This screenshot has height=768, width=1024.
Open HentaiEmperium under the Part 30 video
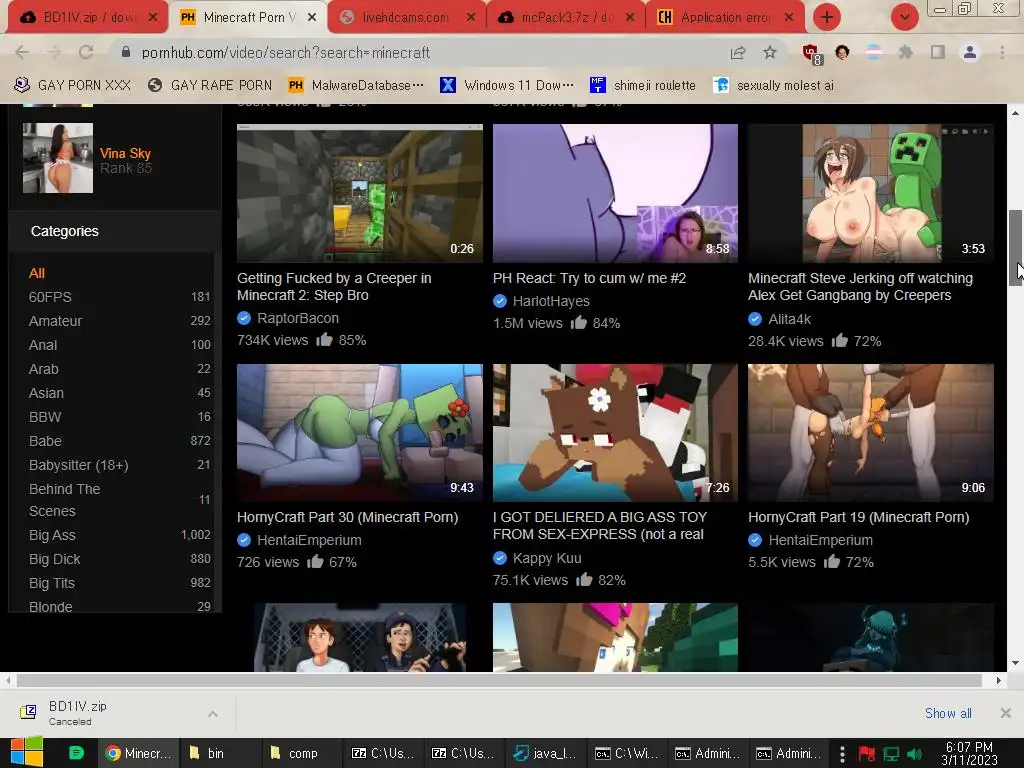point(309,540)
